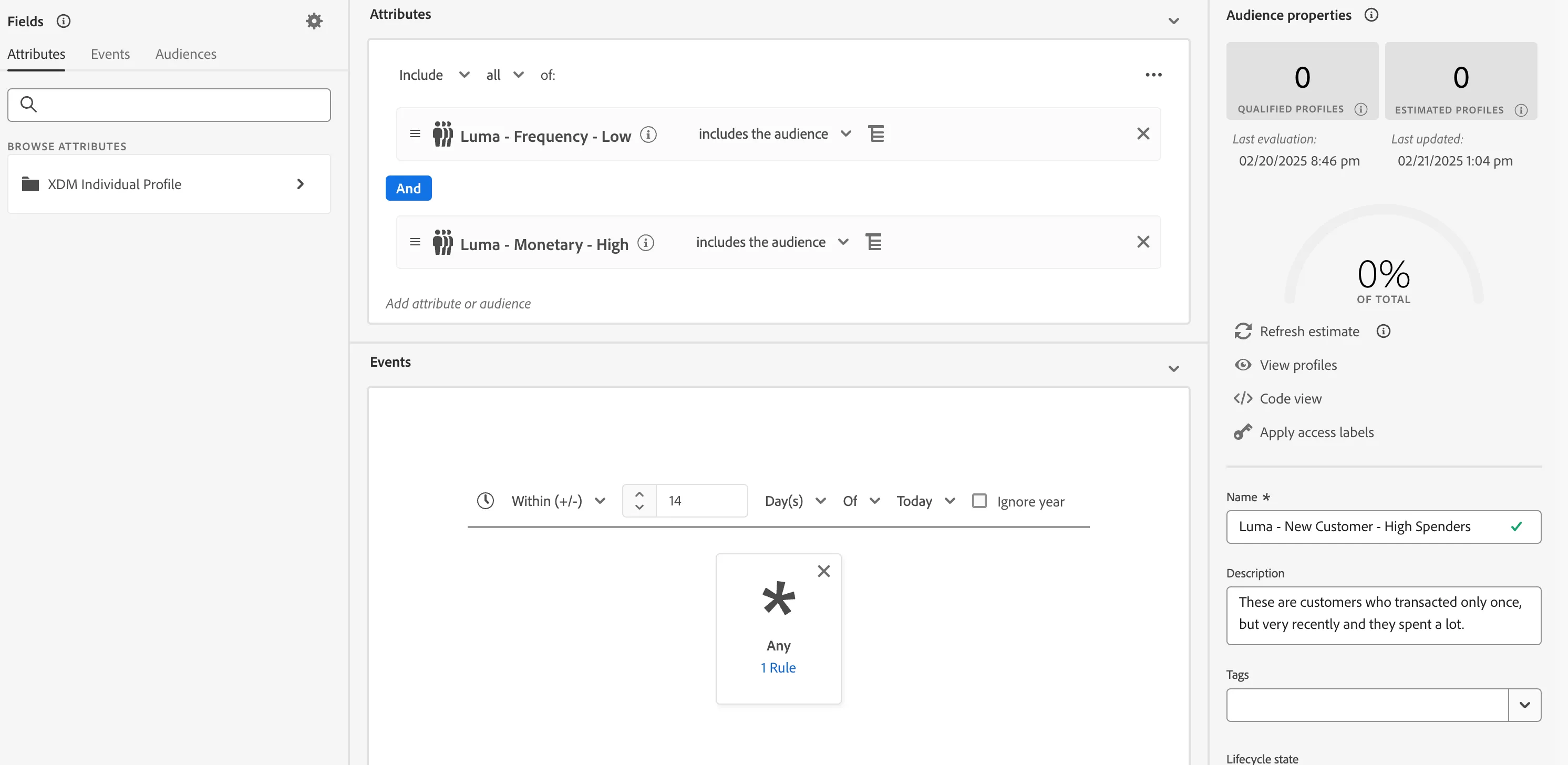Click the search magnifier in the attributes search box
This screenshot has width=1568, height=765.
28,104
